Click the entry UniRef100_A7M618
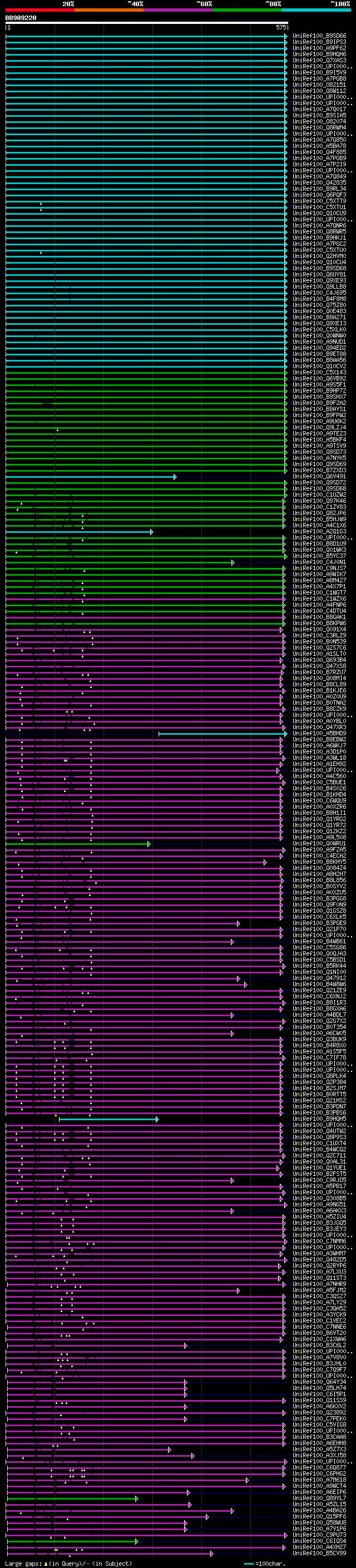This screenshot has width=356, height=1568. [319, 1480]
